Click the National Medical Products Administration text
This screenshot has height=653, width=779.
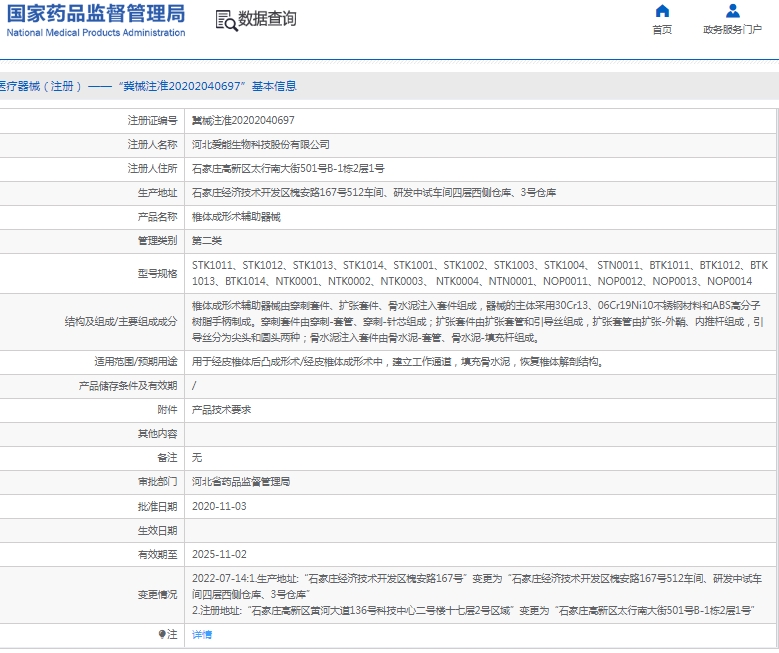pos(96,33)
